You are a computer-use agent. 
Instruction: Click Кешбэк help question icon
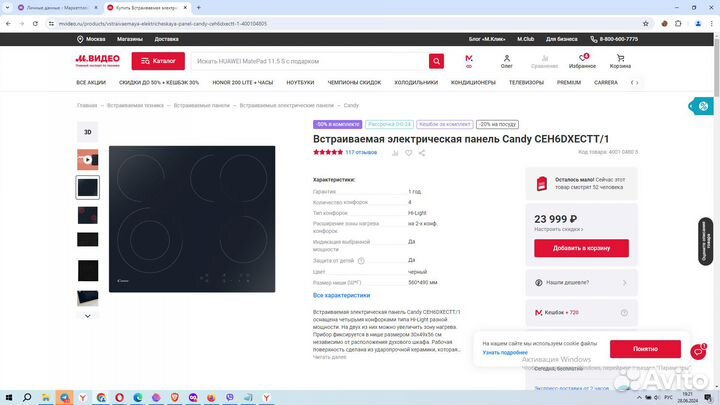point(624,313)
